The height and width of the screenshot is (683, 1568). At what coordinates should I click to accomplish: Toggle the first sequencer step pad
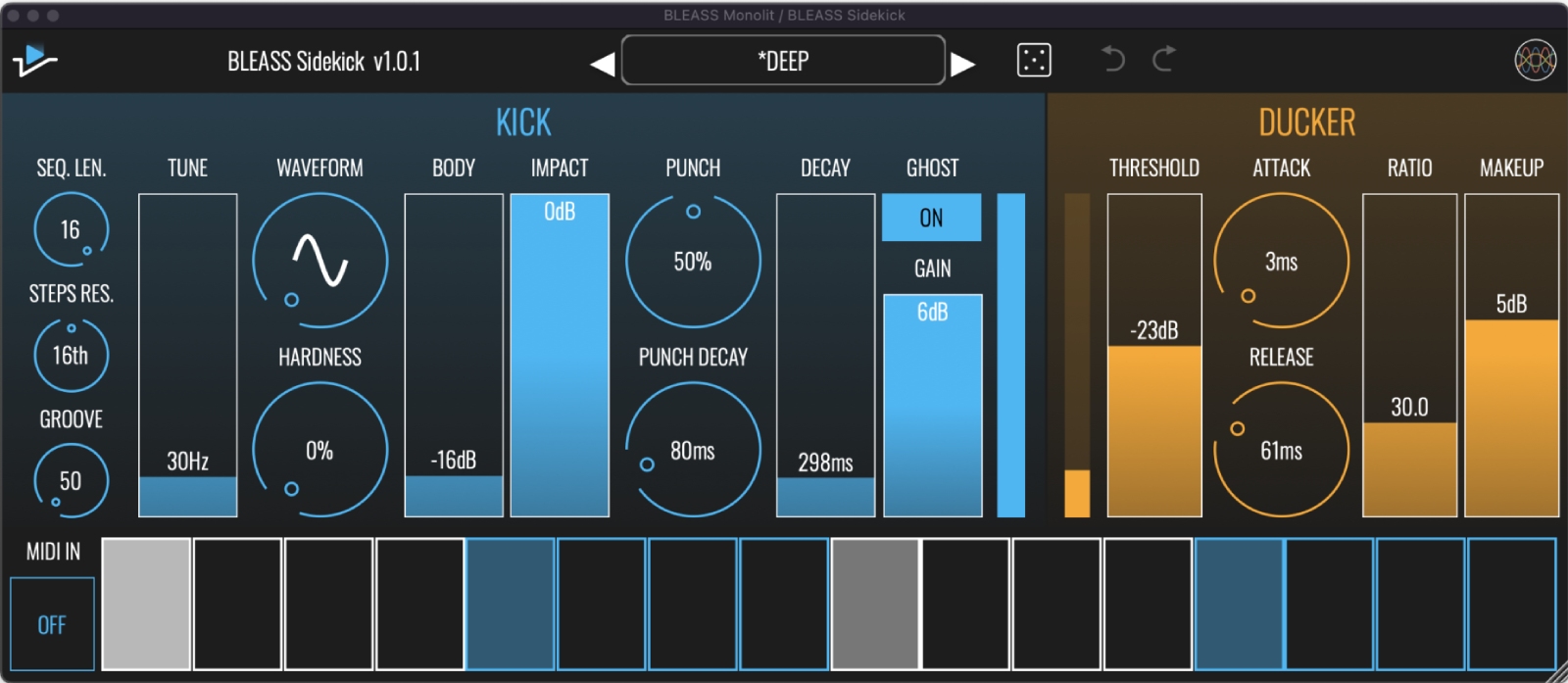tap(146, 604)
